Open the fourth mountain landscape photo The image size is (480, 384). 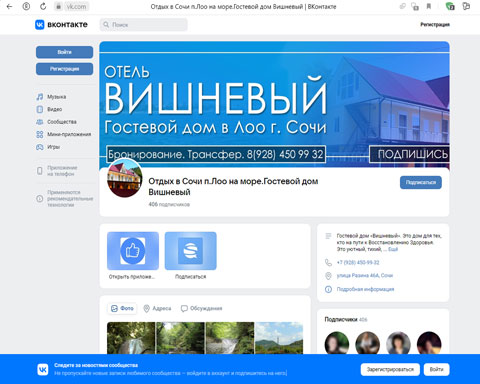click(279, 338)
